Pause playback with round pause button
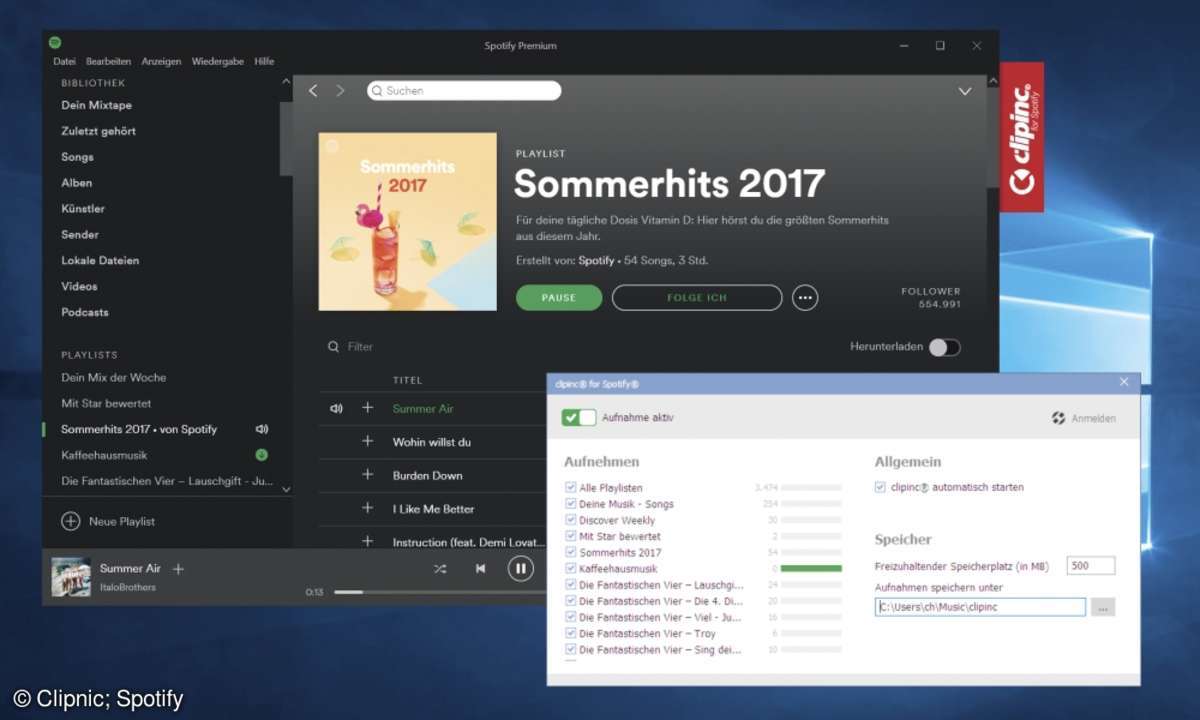This screenshot has width=1200, height=720. pyautogui.click(x=520, y=569)
